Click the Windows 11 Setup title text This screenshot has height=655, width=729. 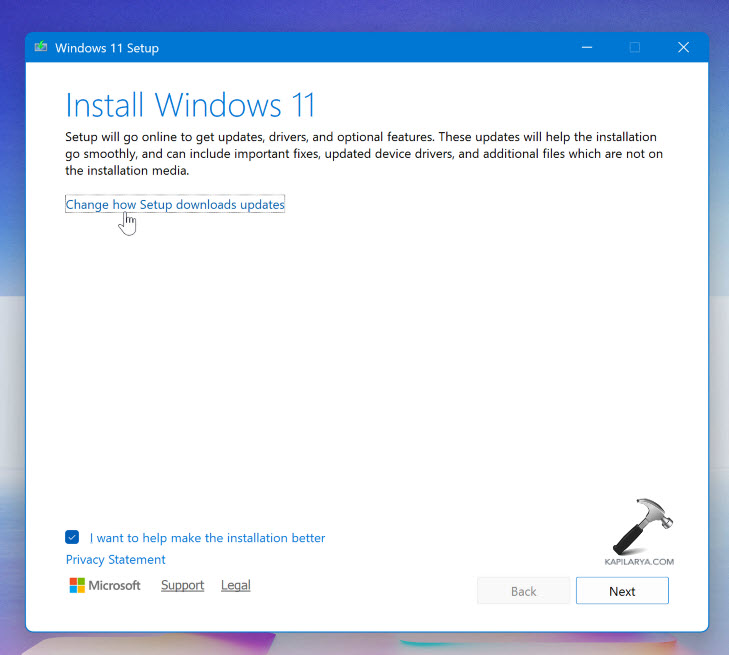107,48
